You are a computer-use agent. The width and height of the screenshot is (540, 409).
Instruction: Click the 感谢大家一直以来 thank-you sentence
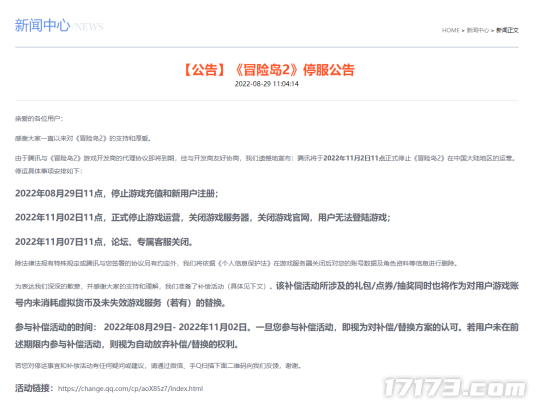pos(83,138)
